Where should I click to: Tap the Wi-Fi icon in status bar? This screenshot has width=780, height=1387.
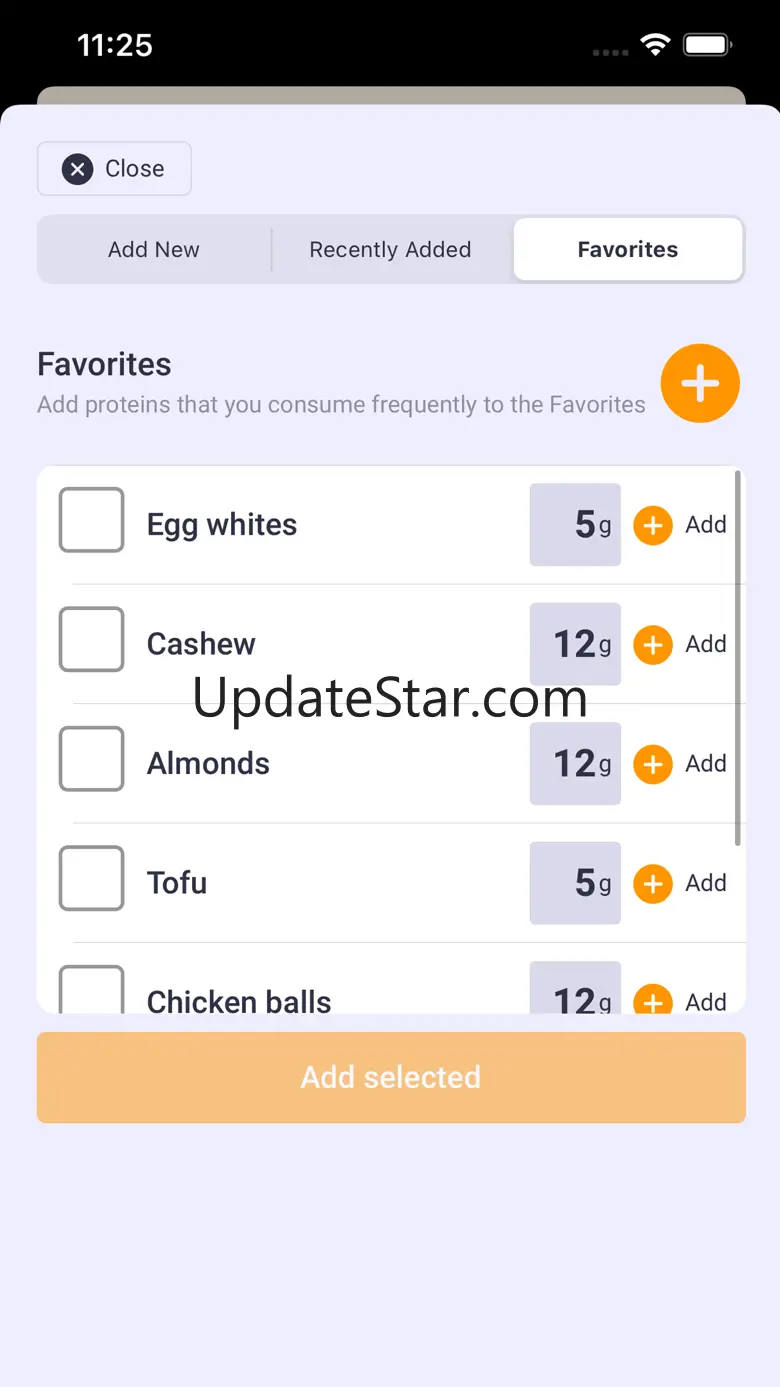(x=656, y=45)
